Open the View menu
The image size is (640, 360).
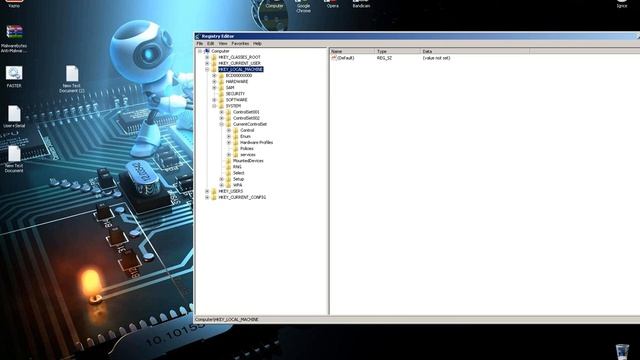(x=223, y=43)
